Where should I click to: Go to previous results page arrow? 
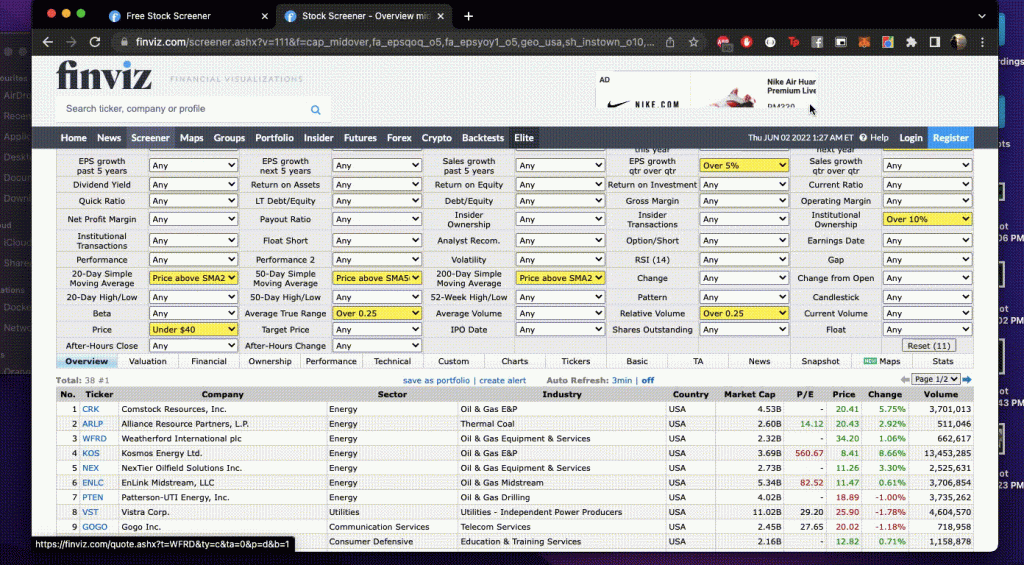(905, 380)
